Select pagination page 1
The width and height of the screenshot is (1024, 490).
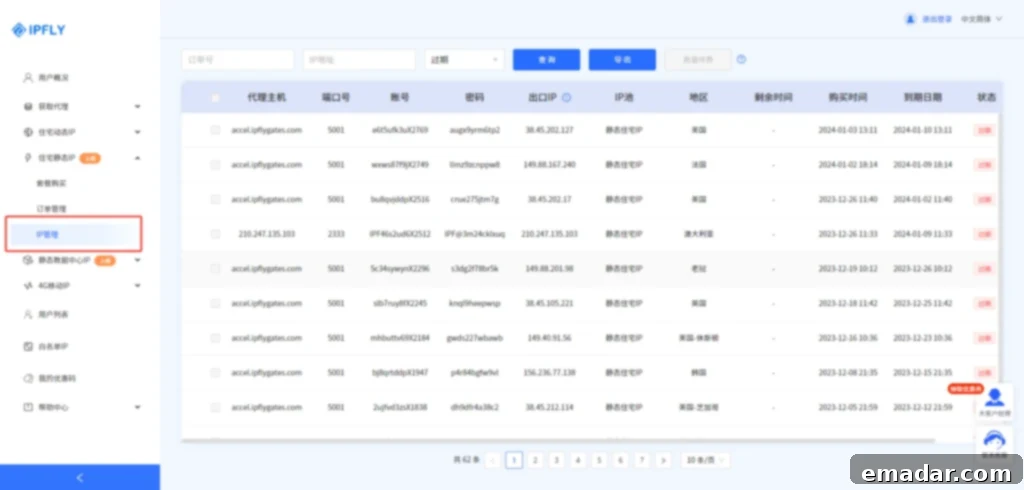tap(515, 461)
